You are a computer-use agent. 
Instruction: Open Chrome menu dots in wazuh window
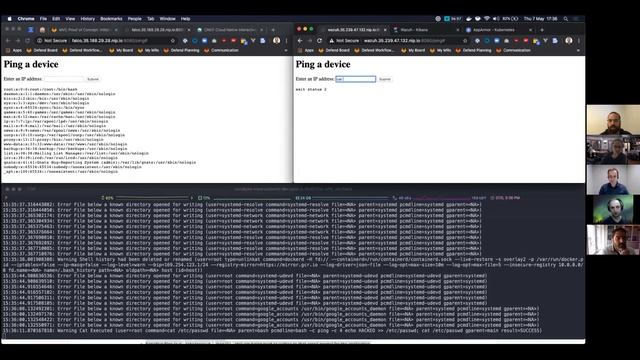(x=579, y=41)
